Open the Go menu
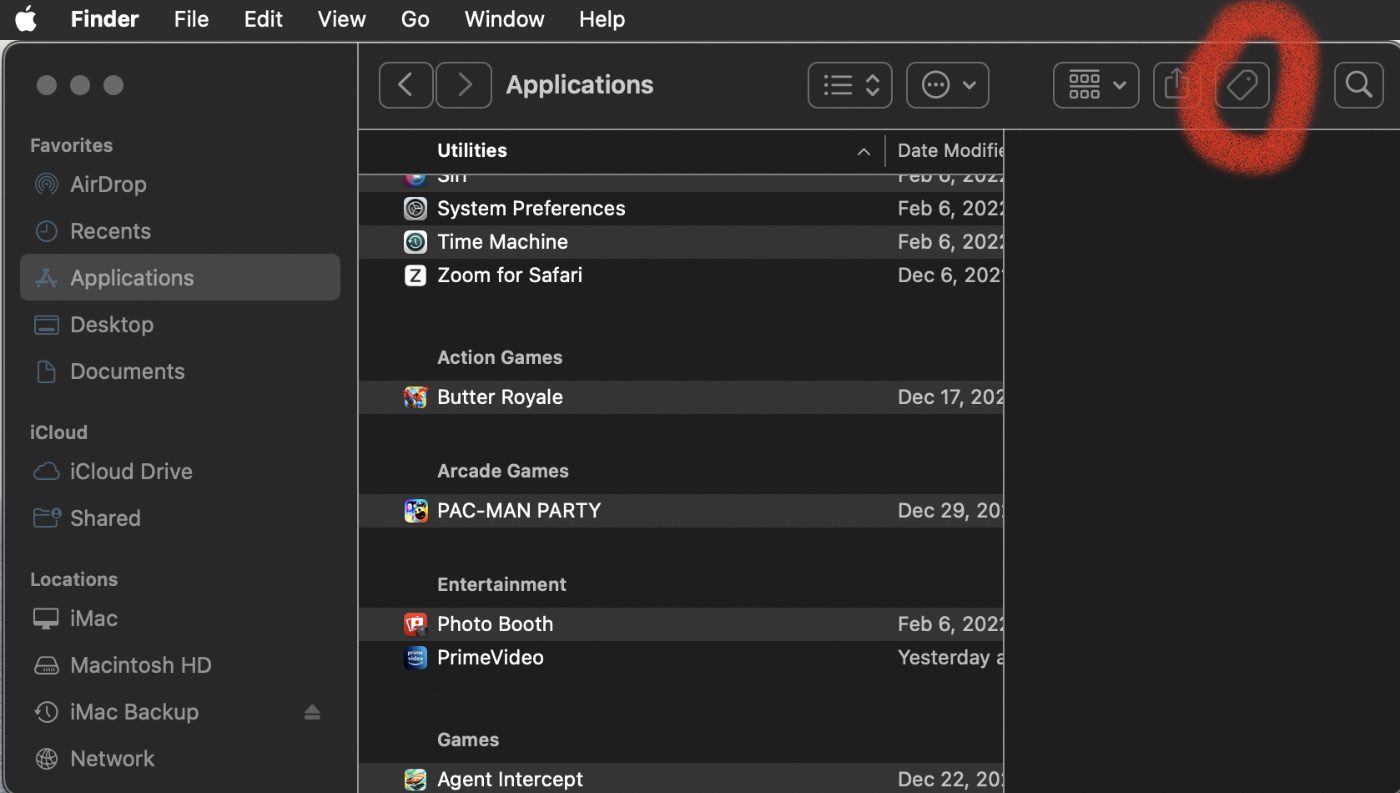The image size is (1400, 793). pyautogui.click(x=415, y=19)
